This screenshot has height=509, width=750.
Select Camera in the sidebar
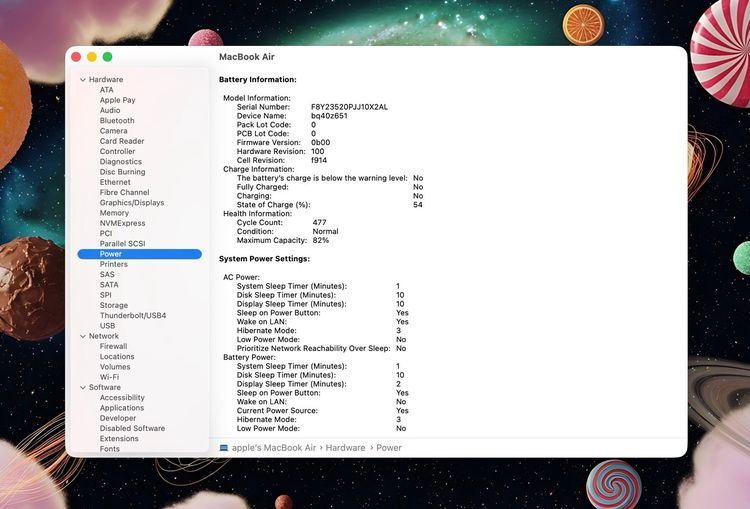113,131
